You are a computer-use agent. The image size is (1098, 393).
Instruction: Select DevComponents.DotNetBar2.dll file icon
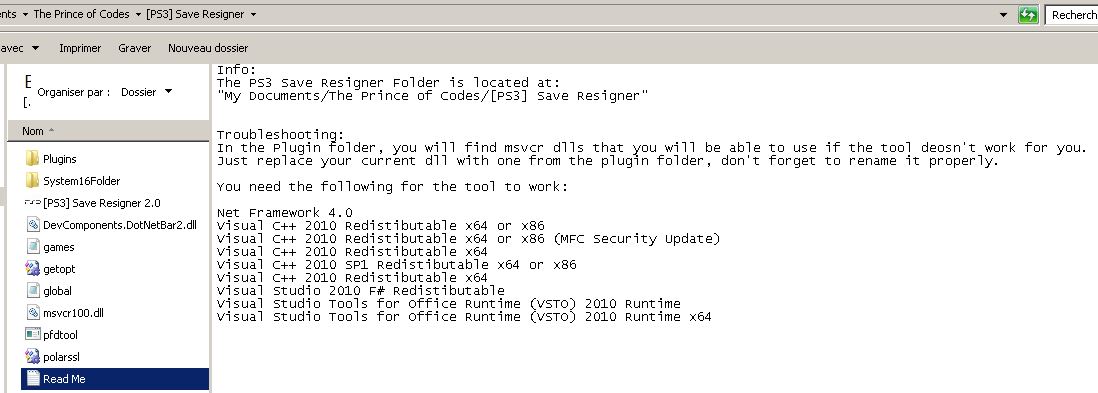pos(32,225)
